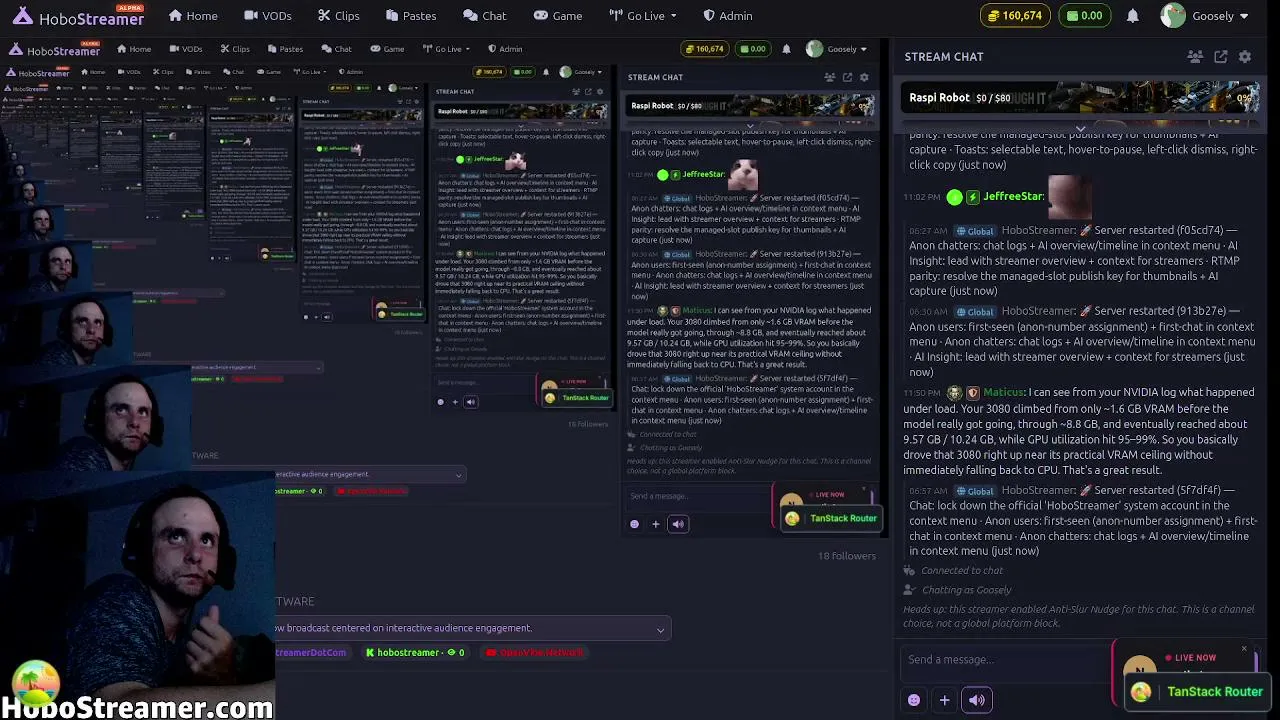Open Admin in the top navigation bar
The image size is (1280, 720).
click(728, 16)
